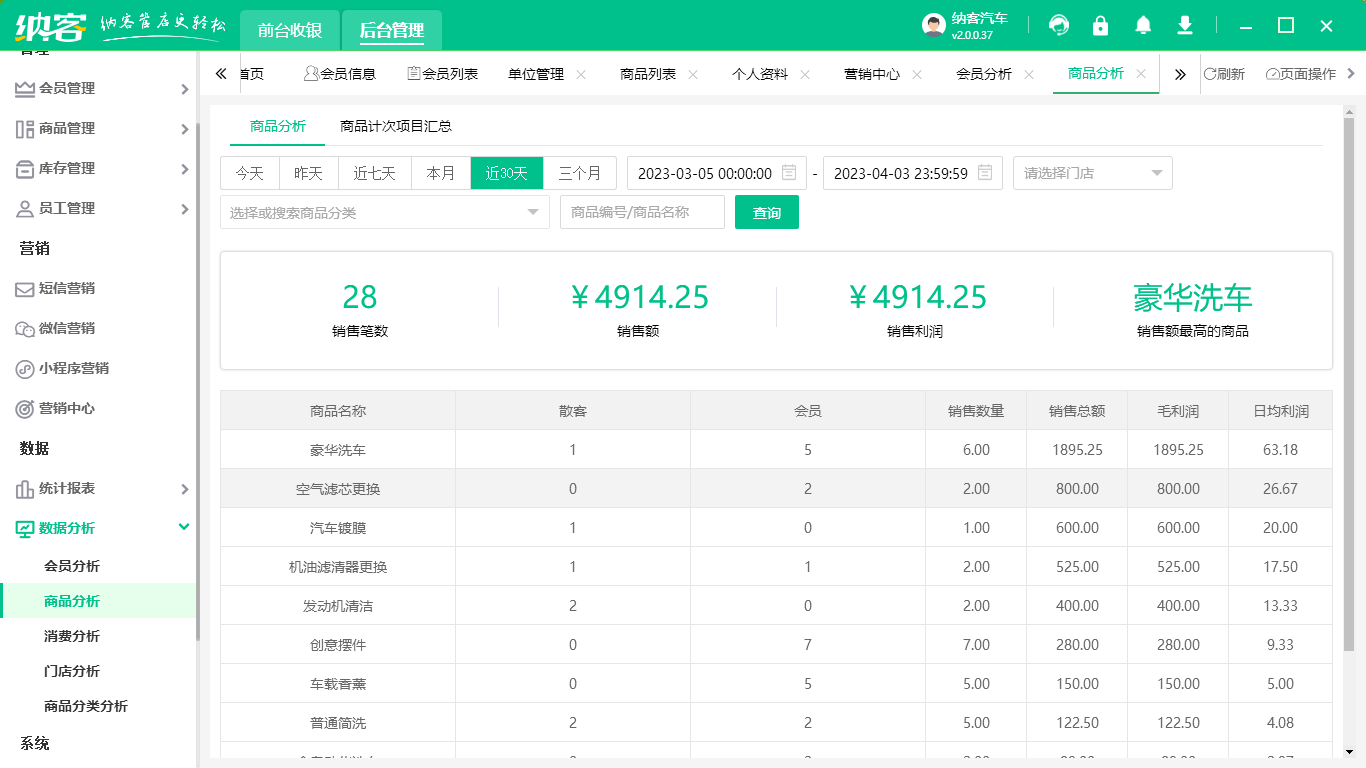Image resolution: width=1366 pixels, height=768 pixels.
Task: Select the 三个月 date range filter
Action: (x=580, y=172)
